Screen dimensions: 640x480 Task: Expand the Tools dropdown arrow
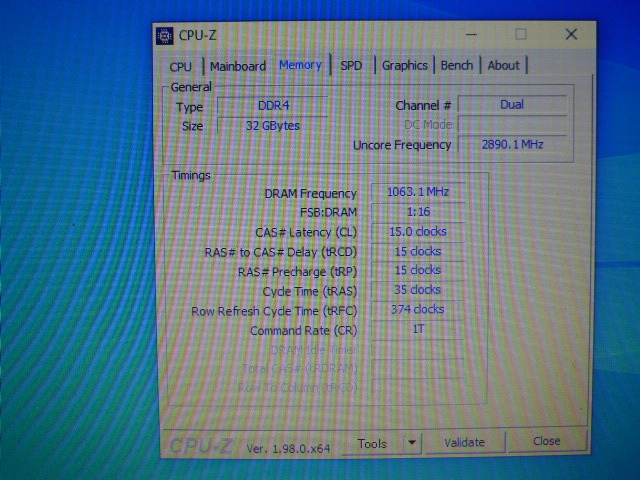click(412, 442)
